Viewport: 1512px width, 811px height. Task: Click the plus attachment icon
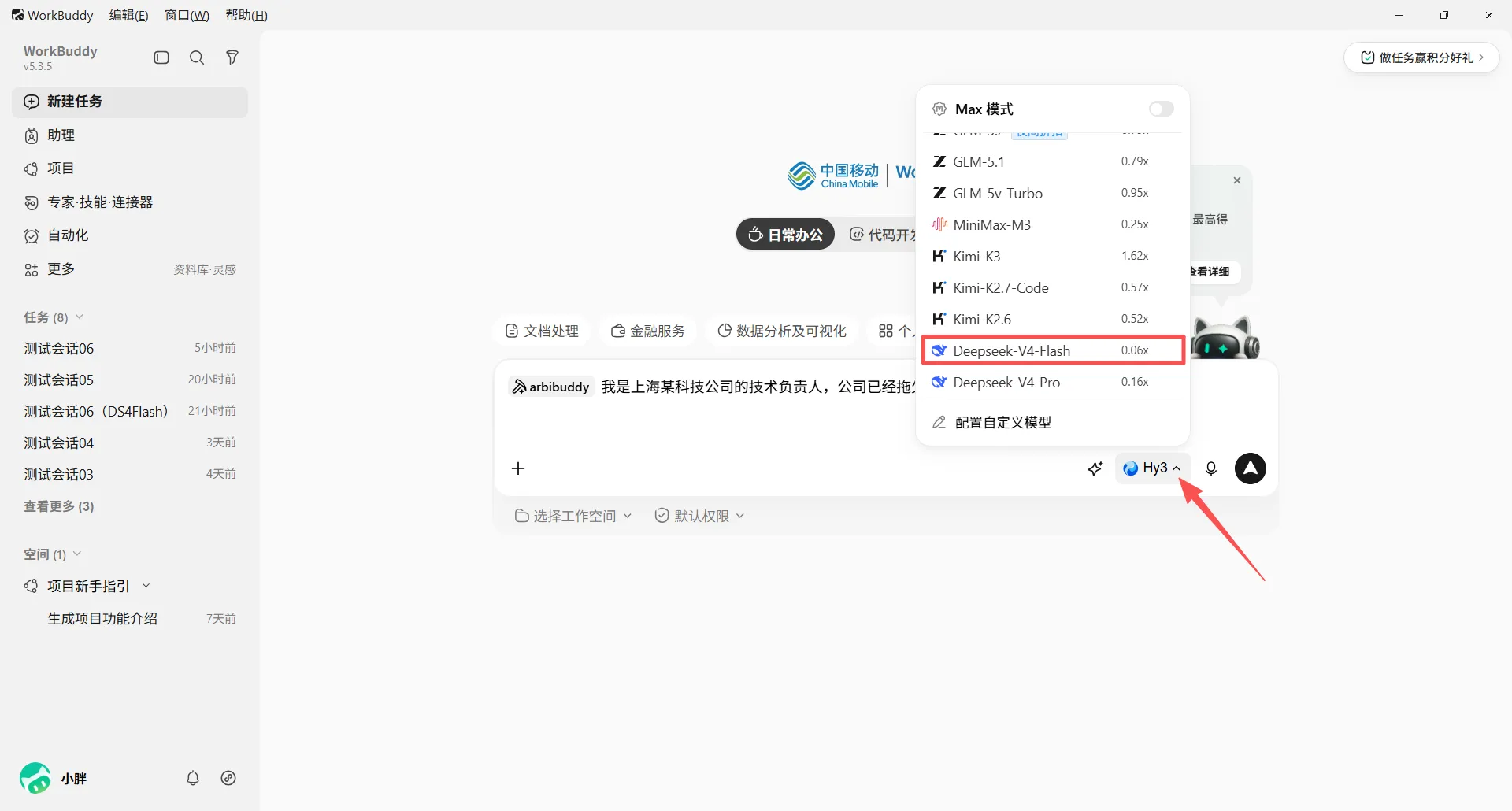click(x=518, y=468)
